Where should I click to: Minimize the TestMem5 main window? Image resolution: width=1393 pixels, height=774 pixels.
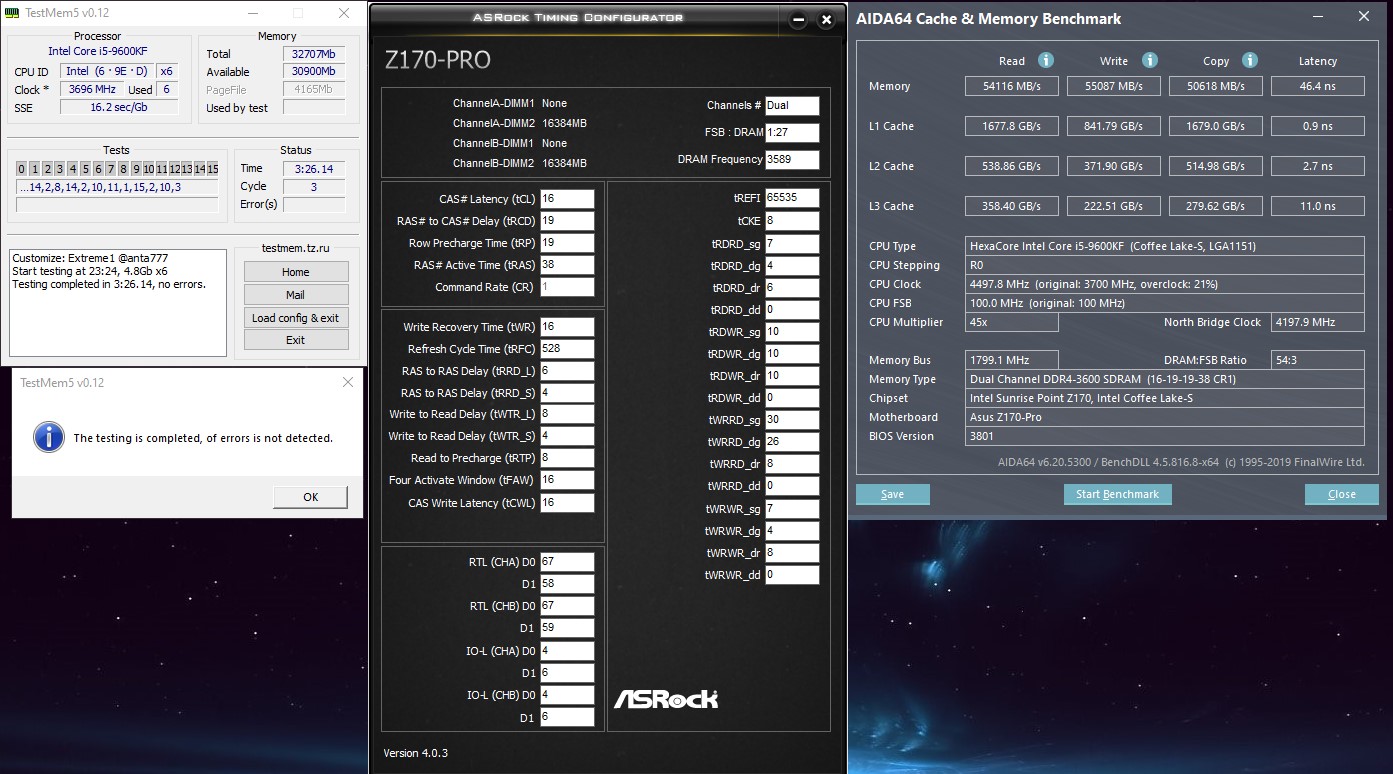252,14
